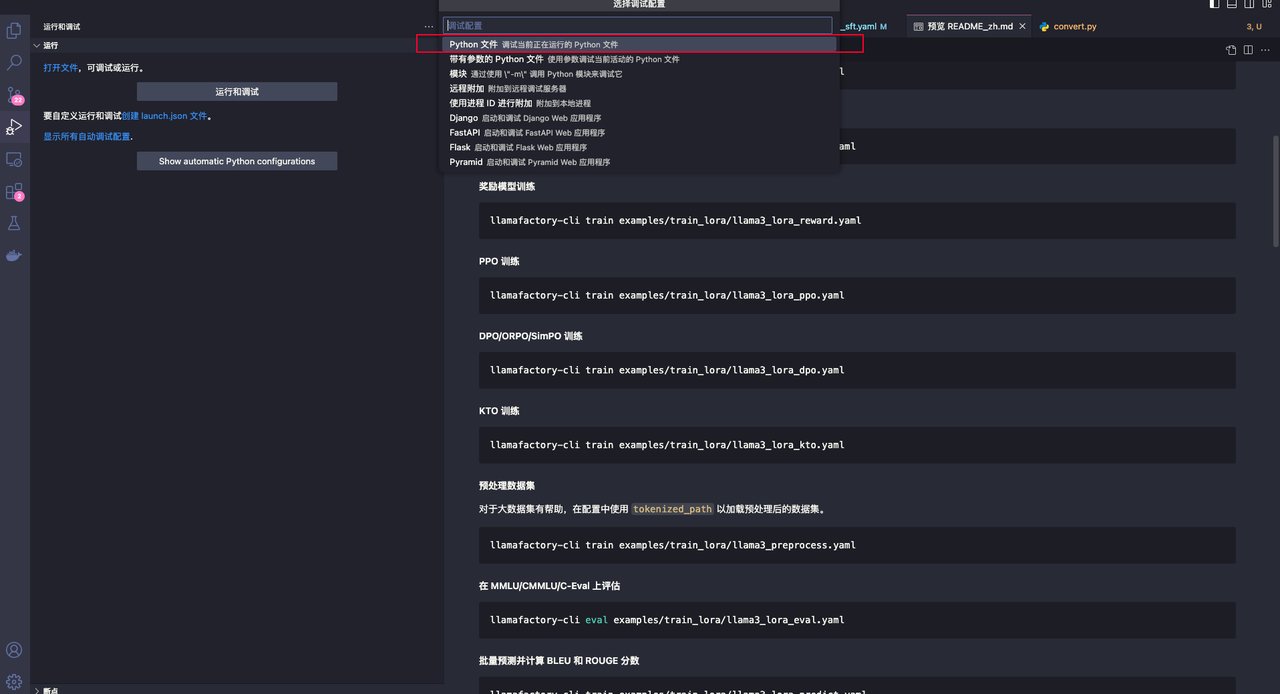Expand the 断点 section at the bottom

(x=50, y=690)
